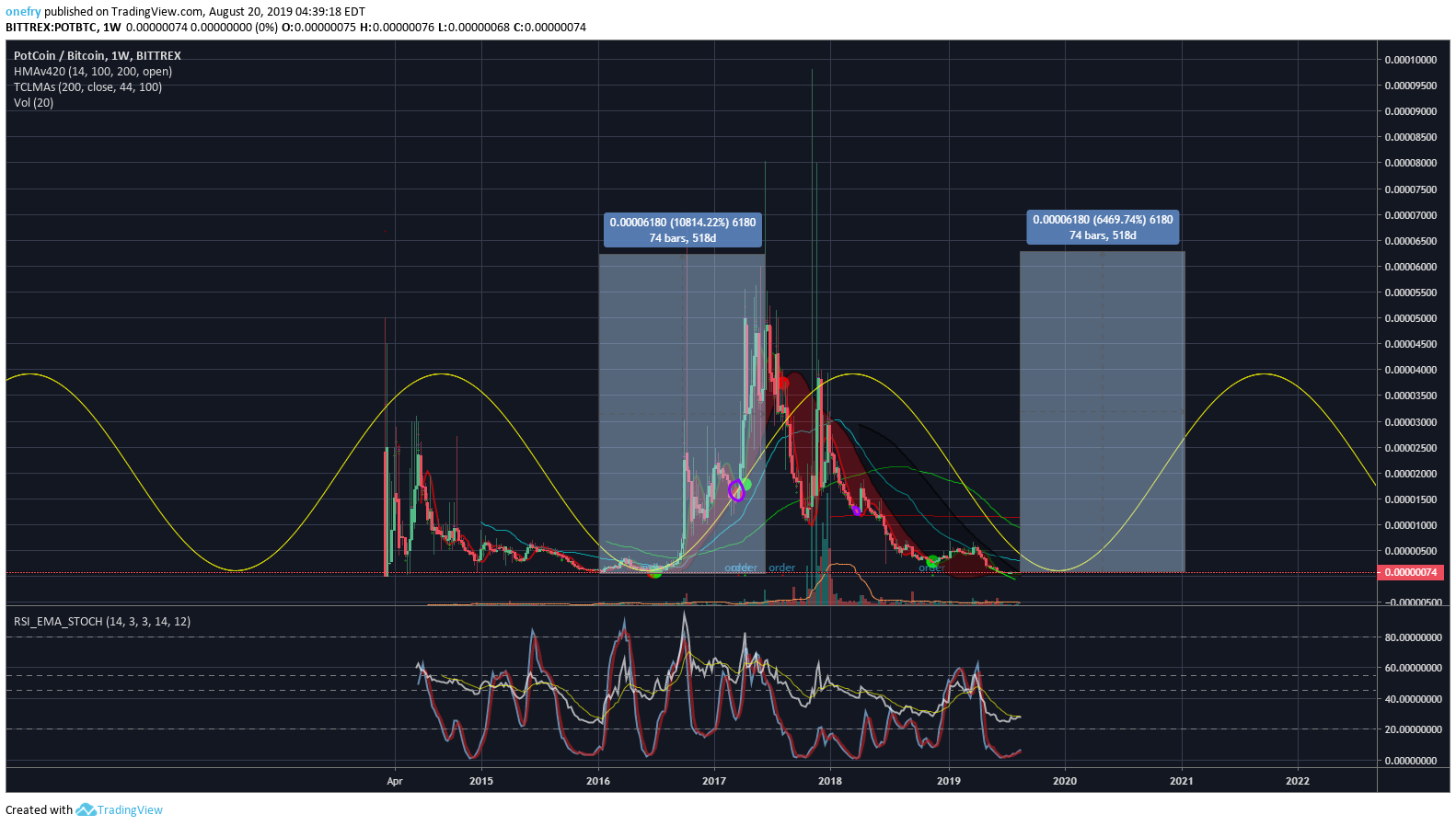Click the 2016 label on the time axis
1456x826 pixels.
click(x=598, y=781)
